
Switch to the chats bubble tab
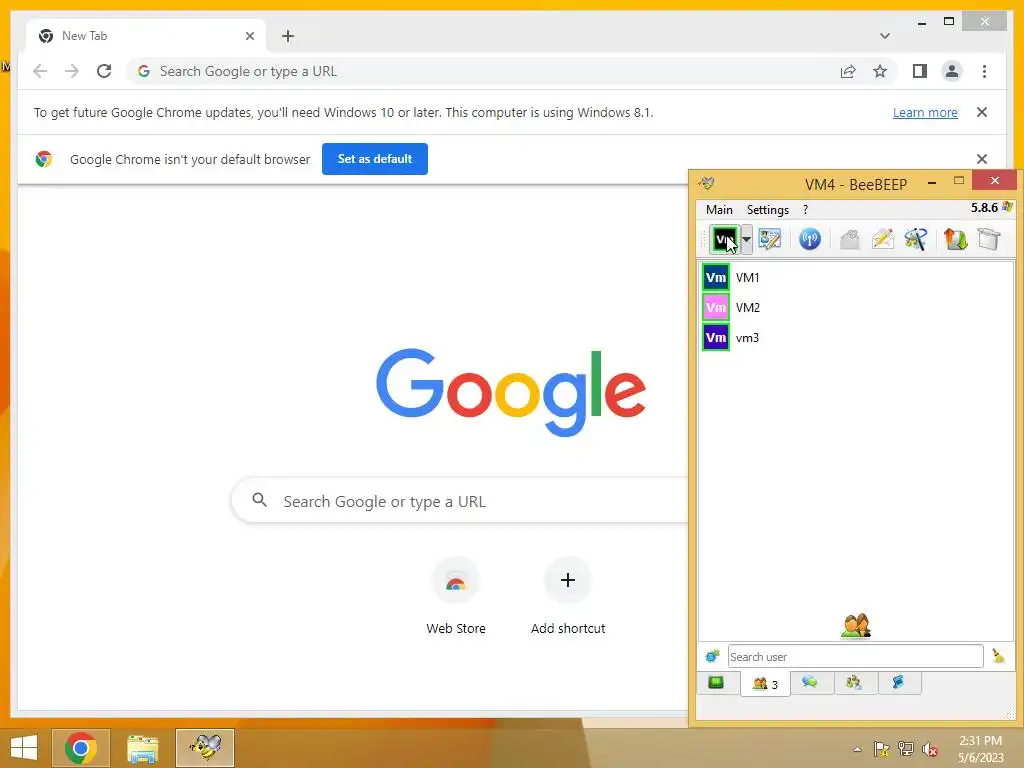pos(810,682)
